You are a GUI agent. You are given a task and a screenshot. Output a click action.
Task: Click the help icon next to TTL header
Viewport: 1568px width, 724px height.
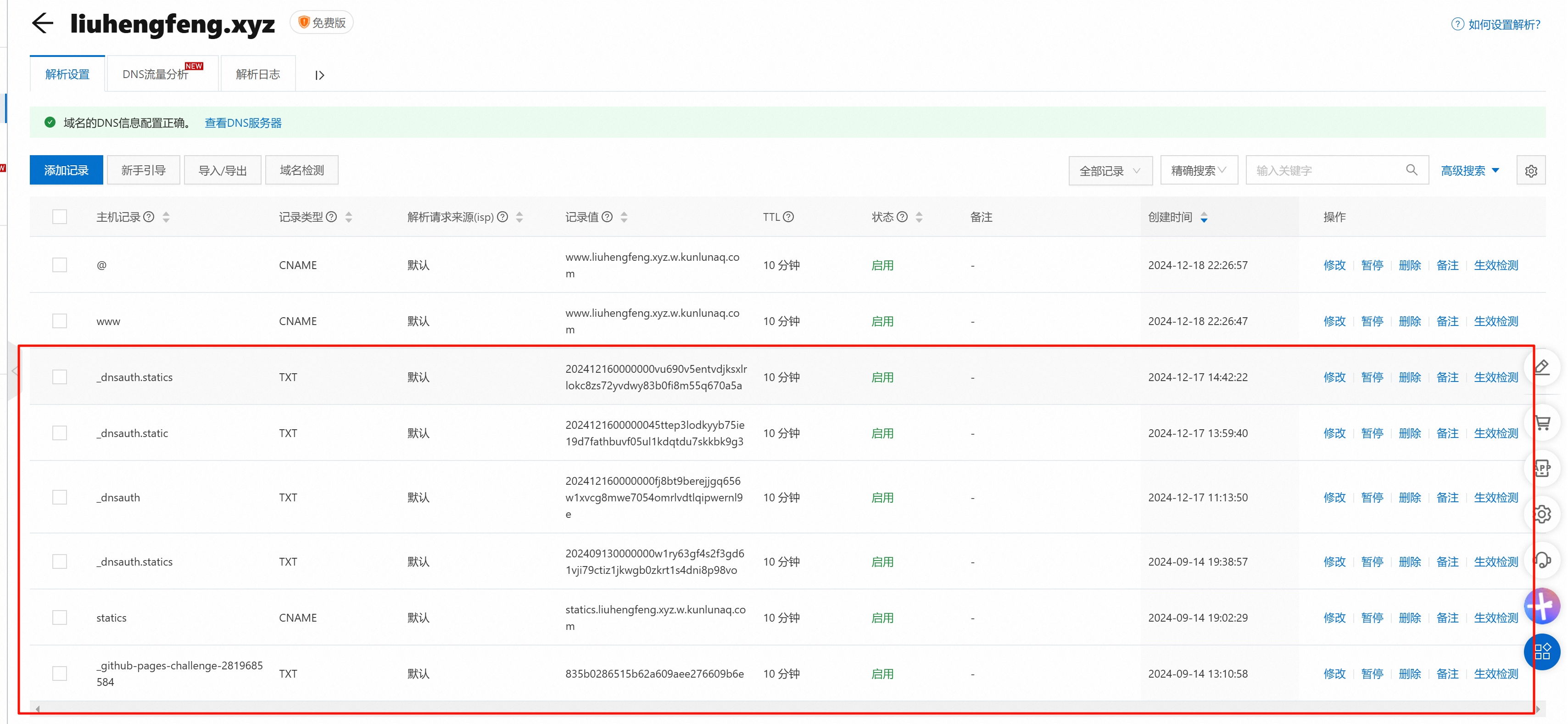[x=788, y=217]
